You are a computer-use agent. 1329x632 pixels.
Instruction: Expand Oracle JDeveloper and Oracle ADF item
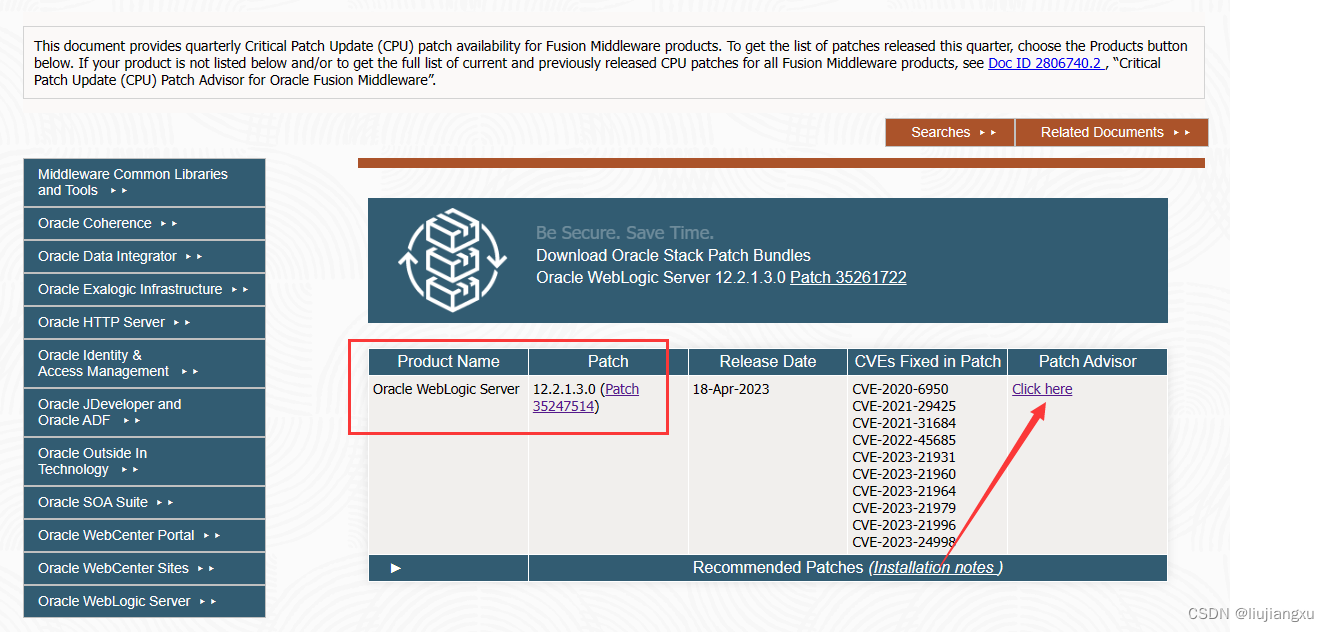[144, 412]
